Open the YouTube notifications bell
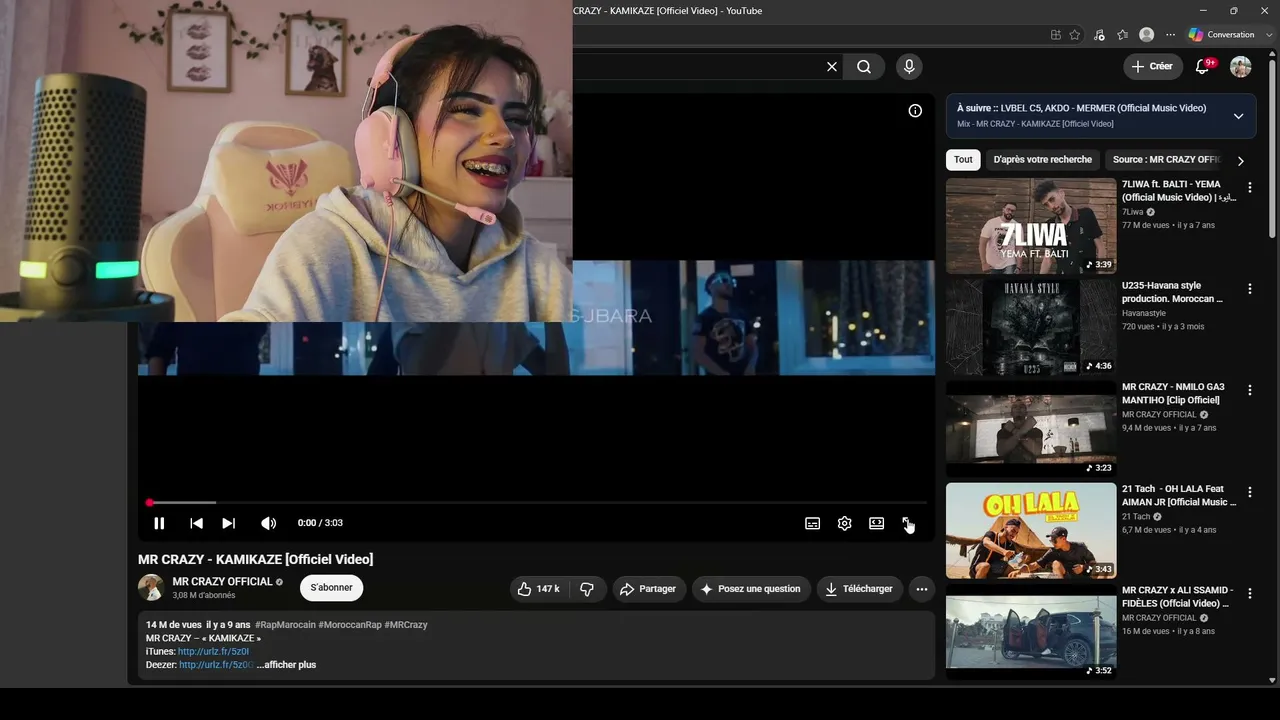The width and height of the screenshot is (1280, 720). click(1203, 67)
